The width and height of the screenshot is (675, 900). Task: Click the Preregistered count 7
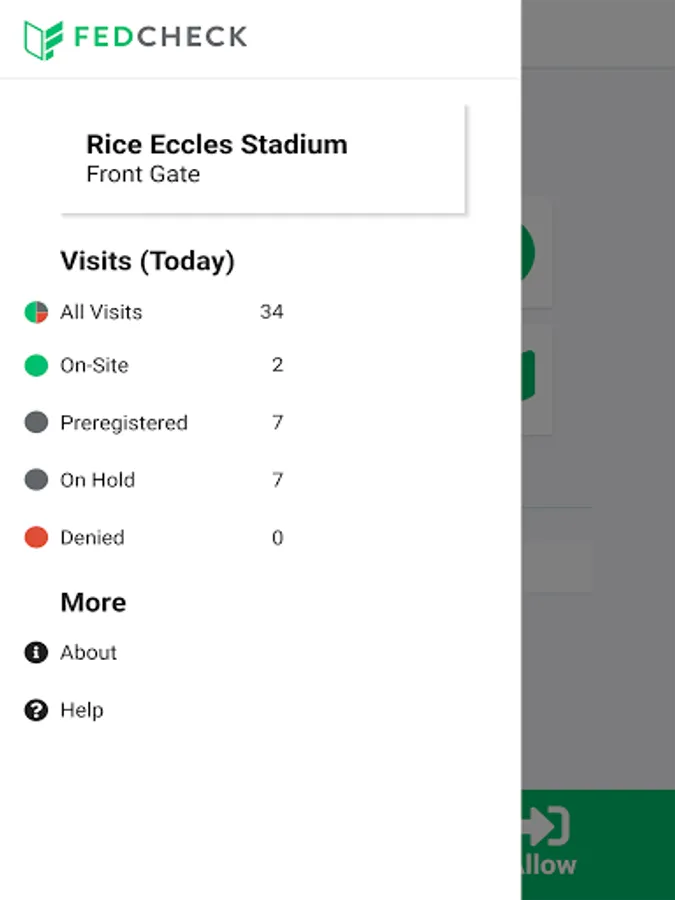[277, 423]
